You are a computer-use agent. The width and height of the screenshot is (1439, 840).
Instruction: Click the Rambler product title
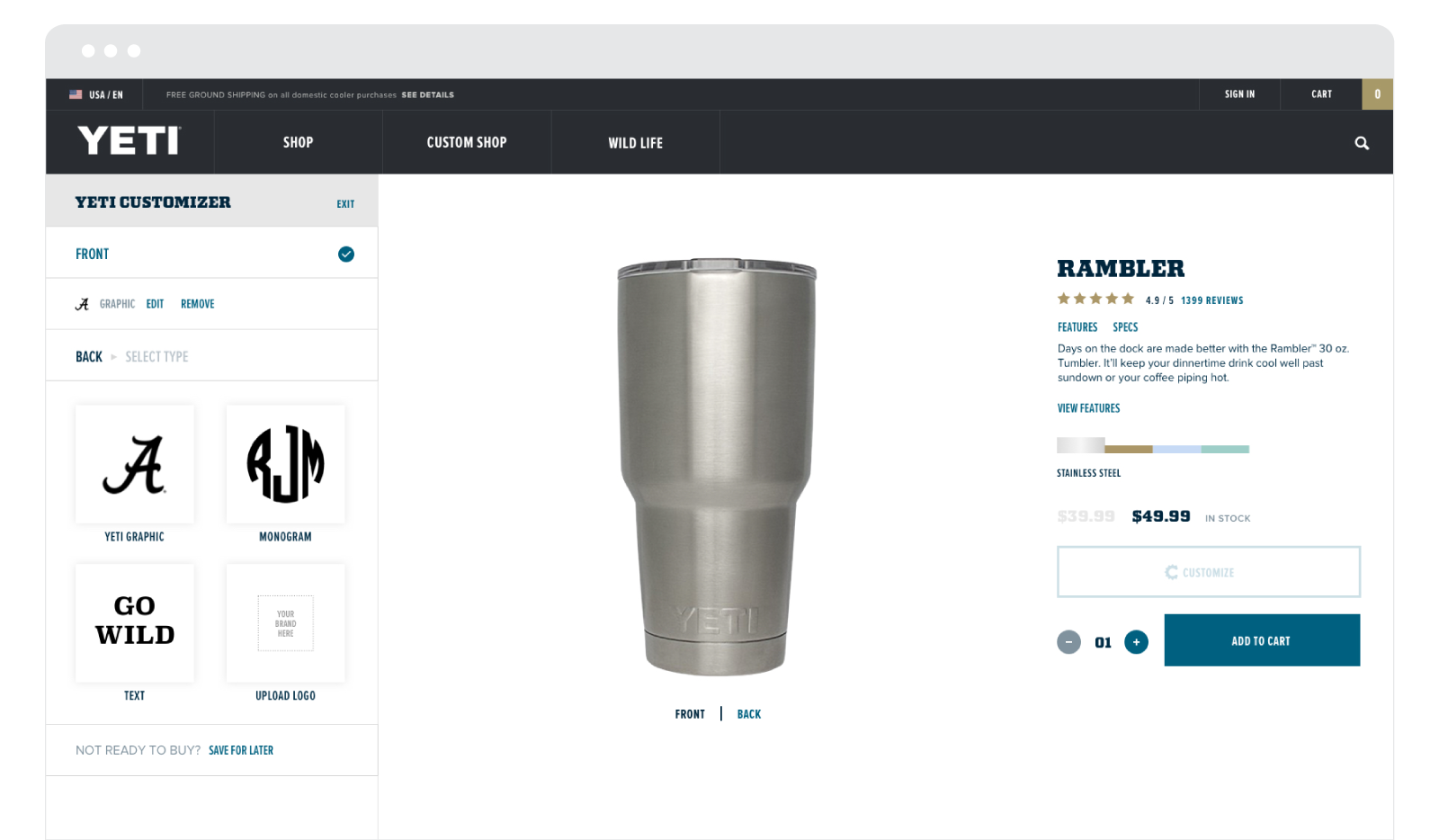pos(1121,268)
